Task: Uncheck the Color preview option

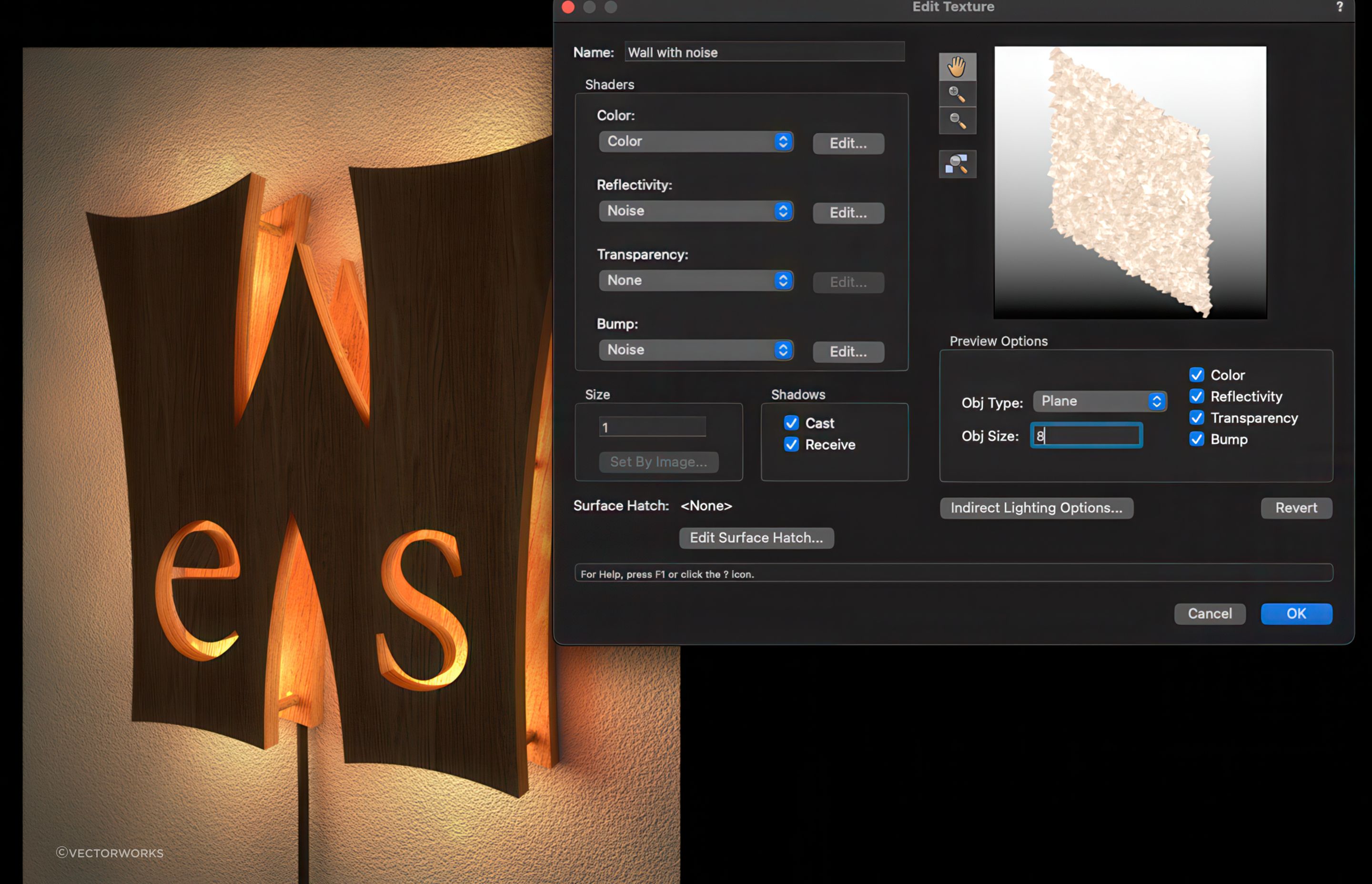Action: coord(1196,375)
